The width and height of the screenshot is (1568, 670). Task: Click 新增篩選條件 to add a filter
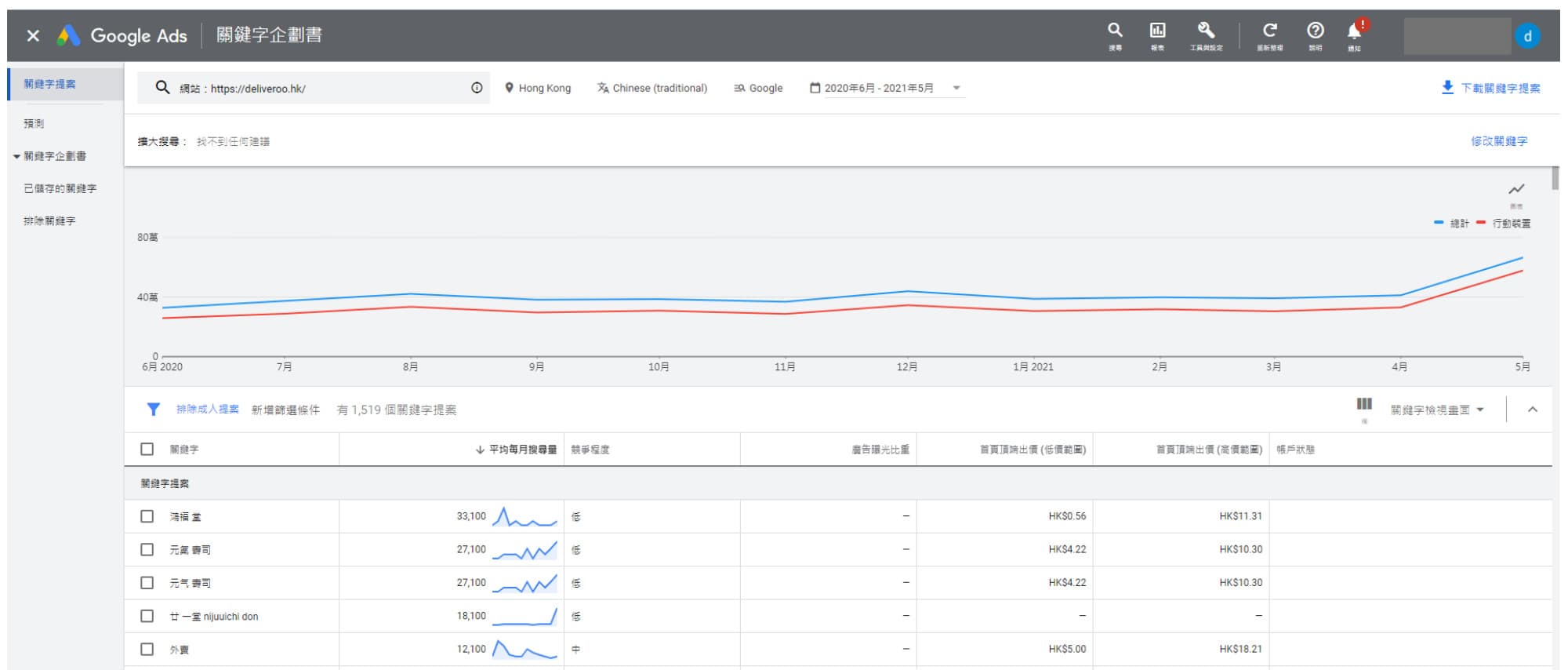285,410
